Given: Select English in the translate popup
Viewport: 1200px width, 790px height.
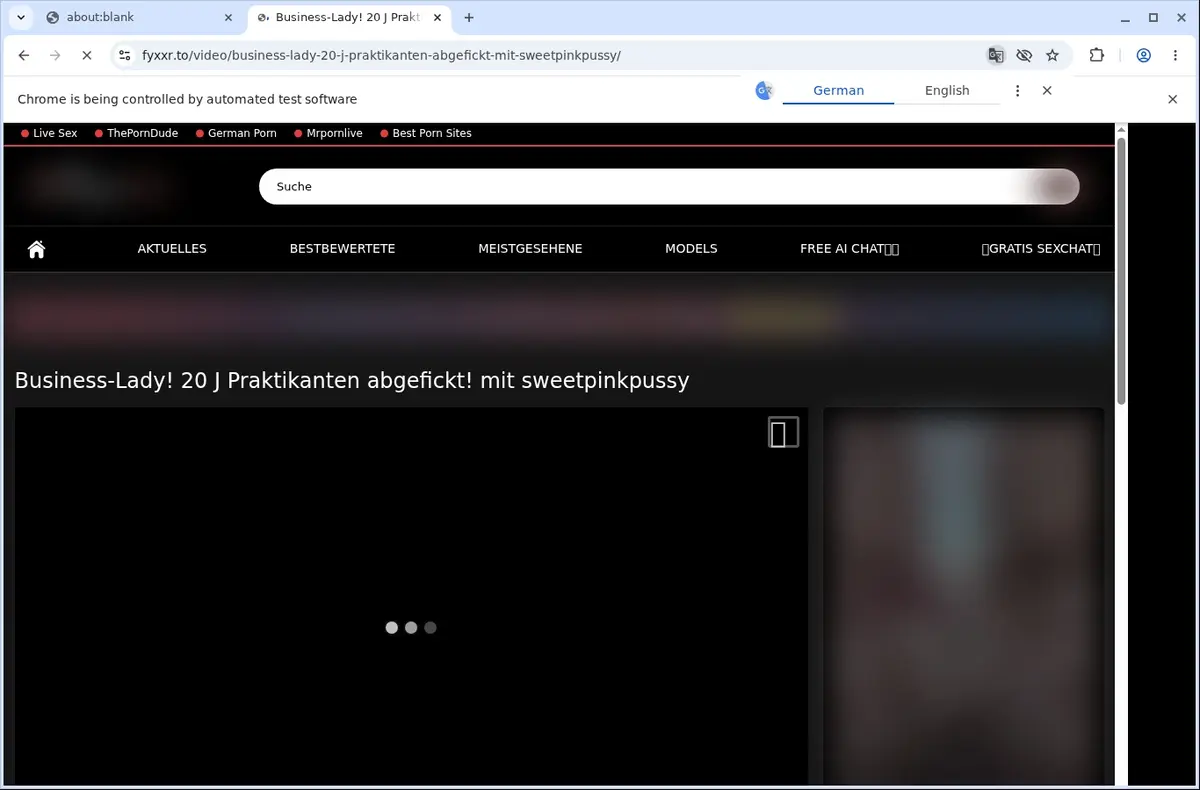Looking at the screenshot, I should [x=947, y=90].
